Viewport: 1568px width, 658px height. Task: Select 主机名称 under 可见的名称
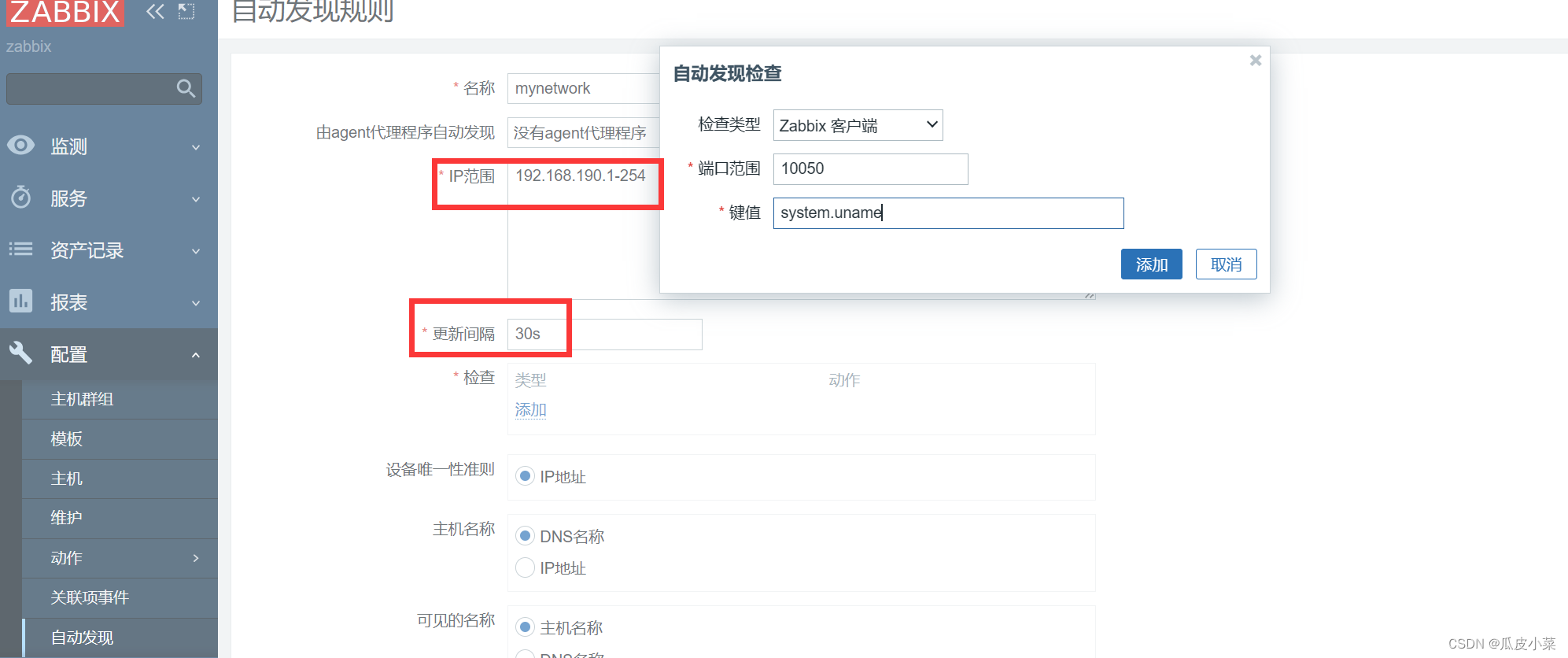click(526, 627)
